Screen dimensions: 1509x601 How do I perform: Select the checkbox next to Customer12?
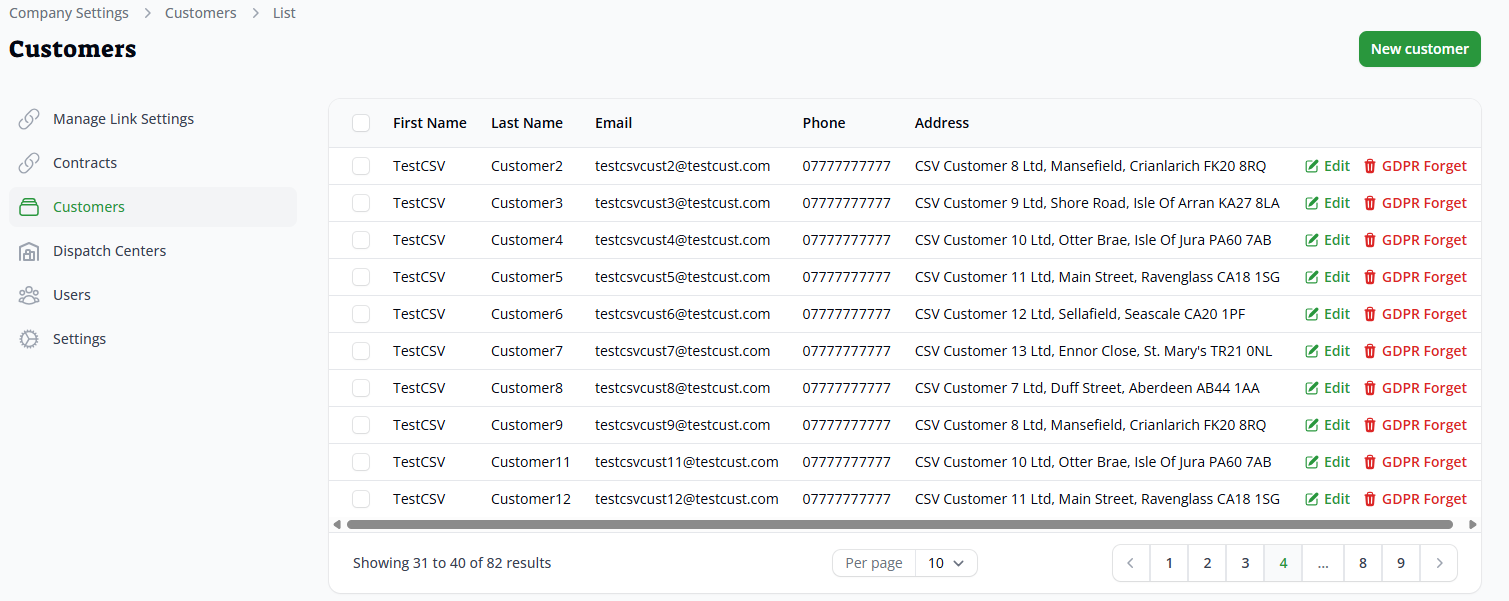click(x=361, y=499)
